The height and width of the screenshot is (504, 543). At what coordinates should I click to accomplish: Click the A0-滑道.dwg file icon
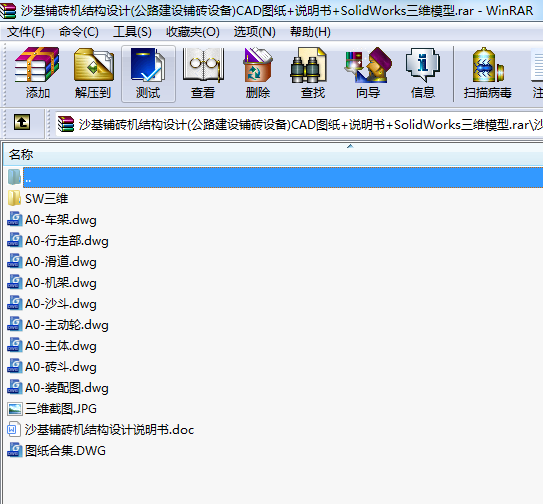(x=15, y=261)
